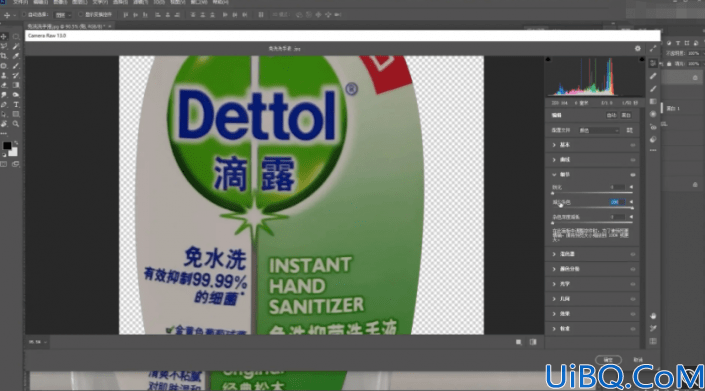
Task: Open the 文件 menu in Photoshop
Action: [20, 2]
